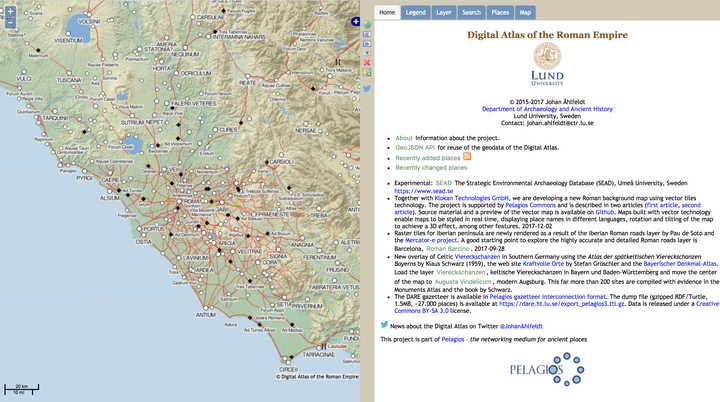Open the blue layer switcher plus button
The image size is (720, 402).
pos(355,22)
